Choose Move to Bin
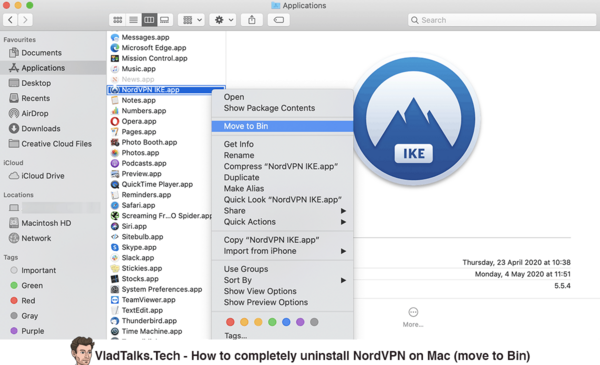 coord(282,126)
